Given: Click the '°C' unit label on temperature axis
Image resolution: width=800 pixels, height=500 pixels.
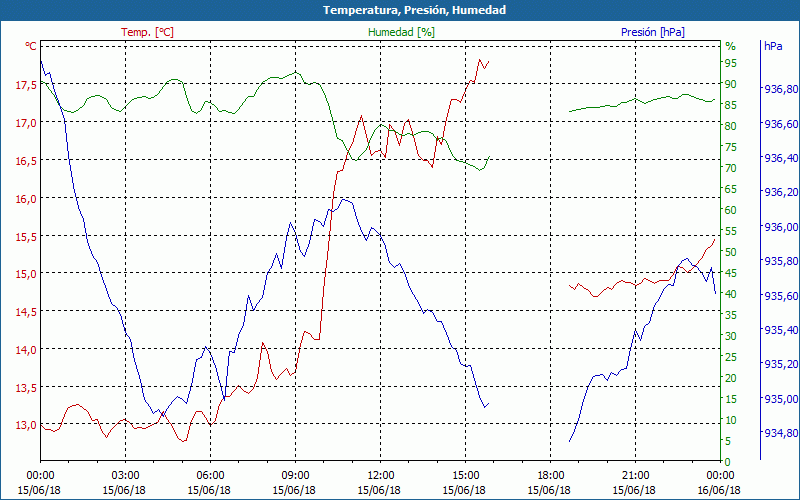Looking at the screenshot, I should [31, 46].
